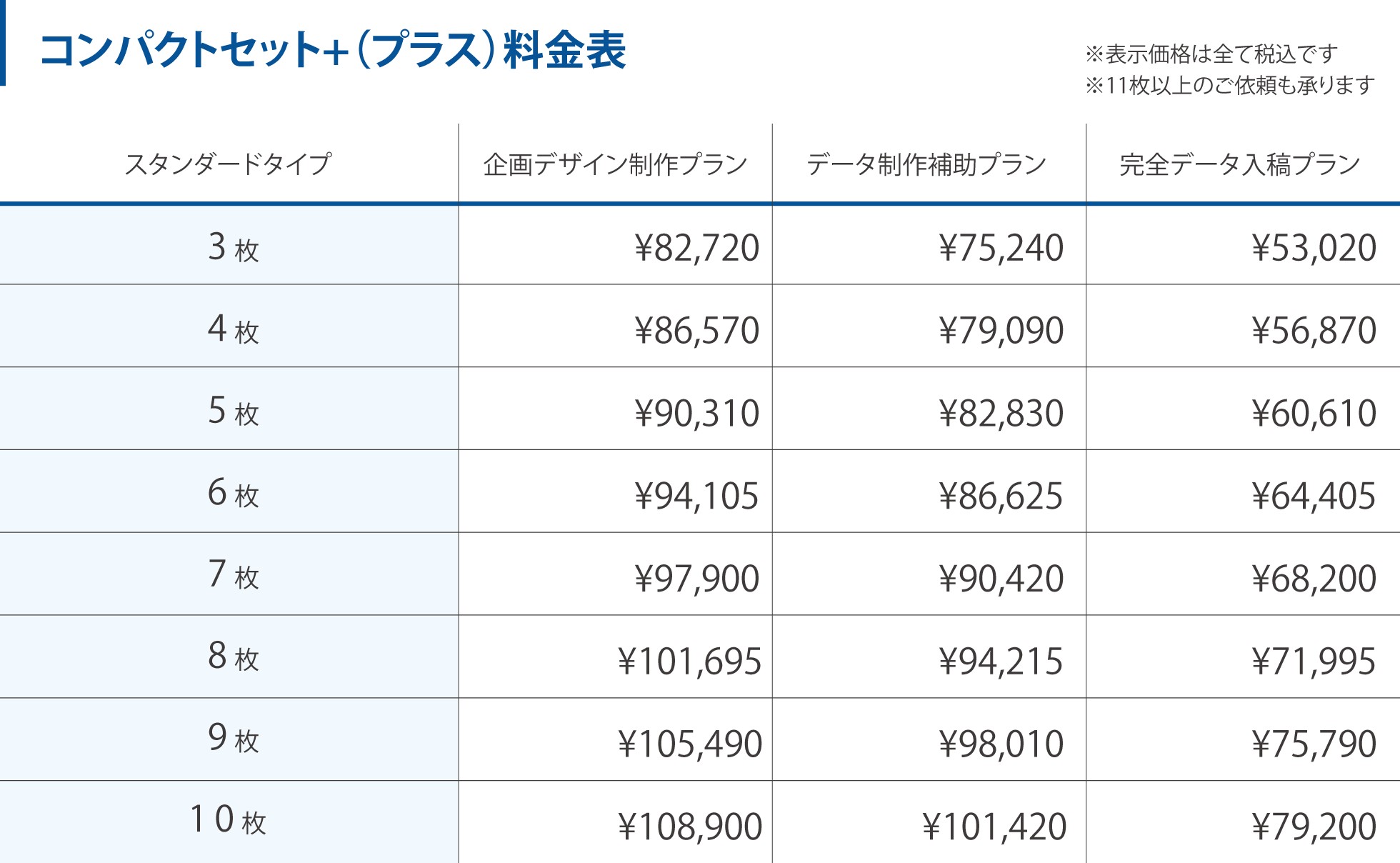Select the 完全データ入稿プラン column header
This screenshot has width=1400, height=863.
point(1240,164)
